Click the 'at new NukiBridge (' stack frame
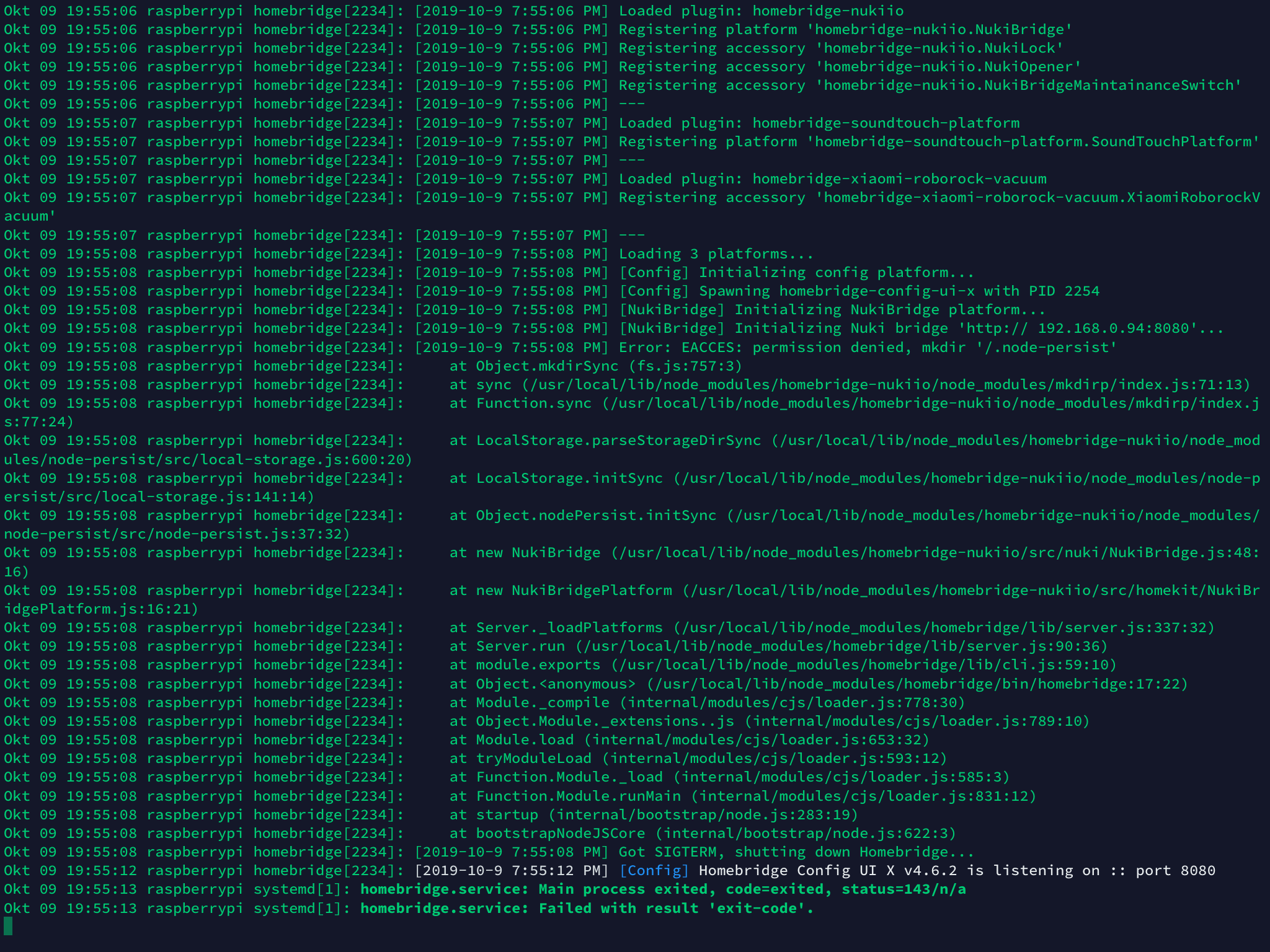This screenshot has width=1270, height=952. [x=534, y=552]
